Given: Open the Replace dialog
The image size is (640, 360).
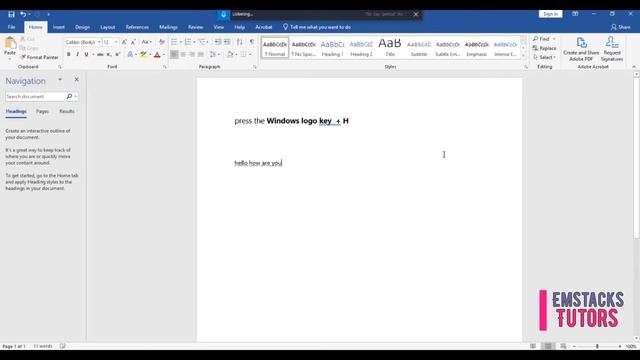Looking at the screenshot, I should 544,48.
